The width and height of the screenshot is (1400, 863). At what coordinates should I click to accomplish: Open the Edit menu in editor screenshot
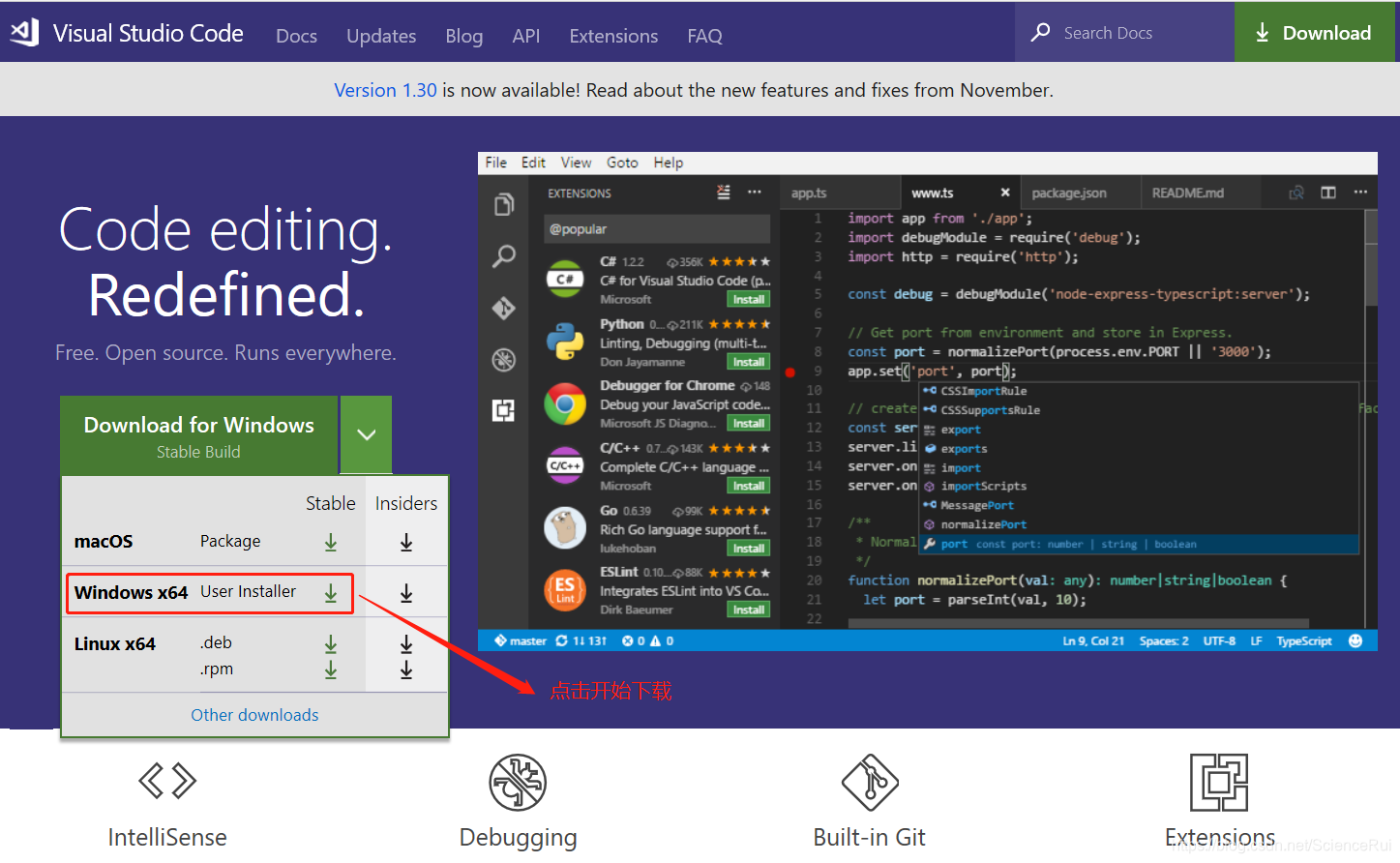[533, 163]
